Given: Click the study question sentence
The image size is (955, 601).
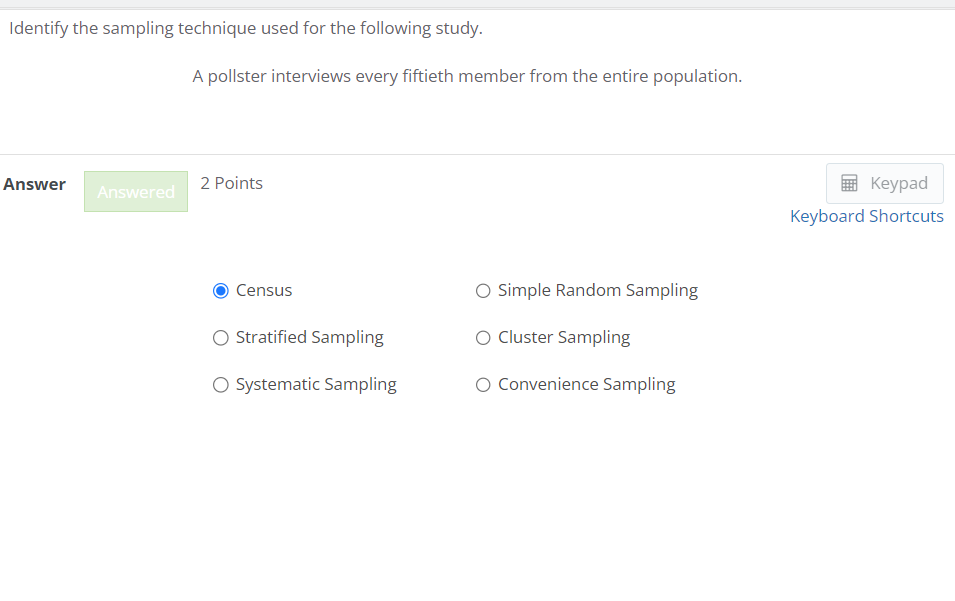Looking at the screenshot, I should [467, 76].
